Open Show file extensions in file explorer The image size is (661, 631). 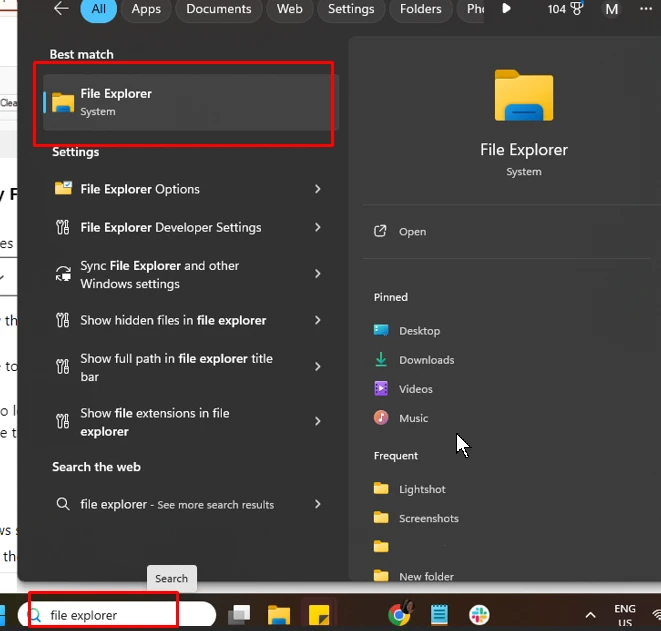187,422
